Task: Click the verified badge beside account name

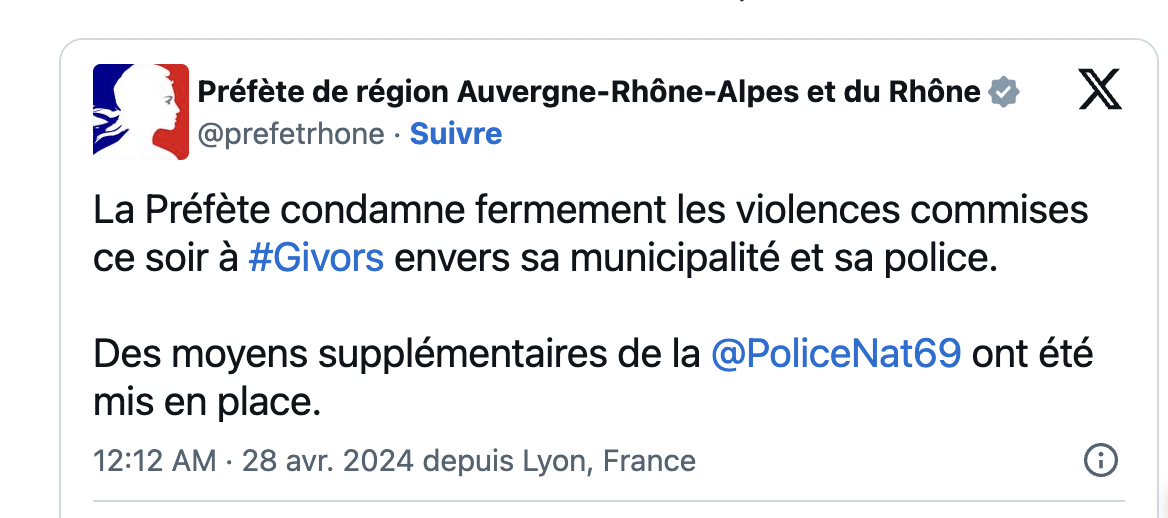Action: (x=1003, y=92)
